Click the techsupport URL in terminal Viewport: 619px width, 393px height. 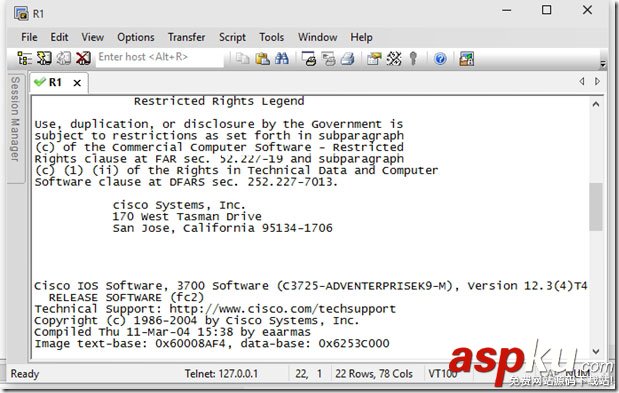point(283,309)
